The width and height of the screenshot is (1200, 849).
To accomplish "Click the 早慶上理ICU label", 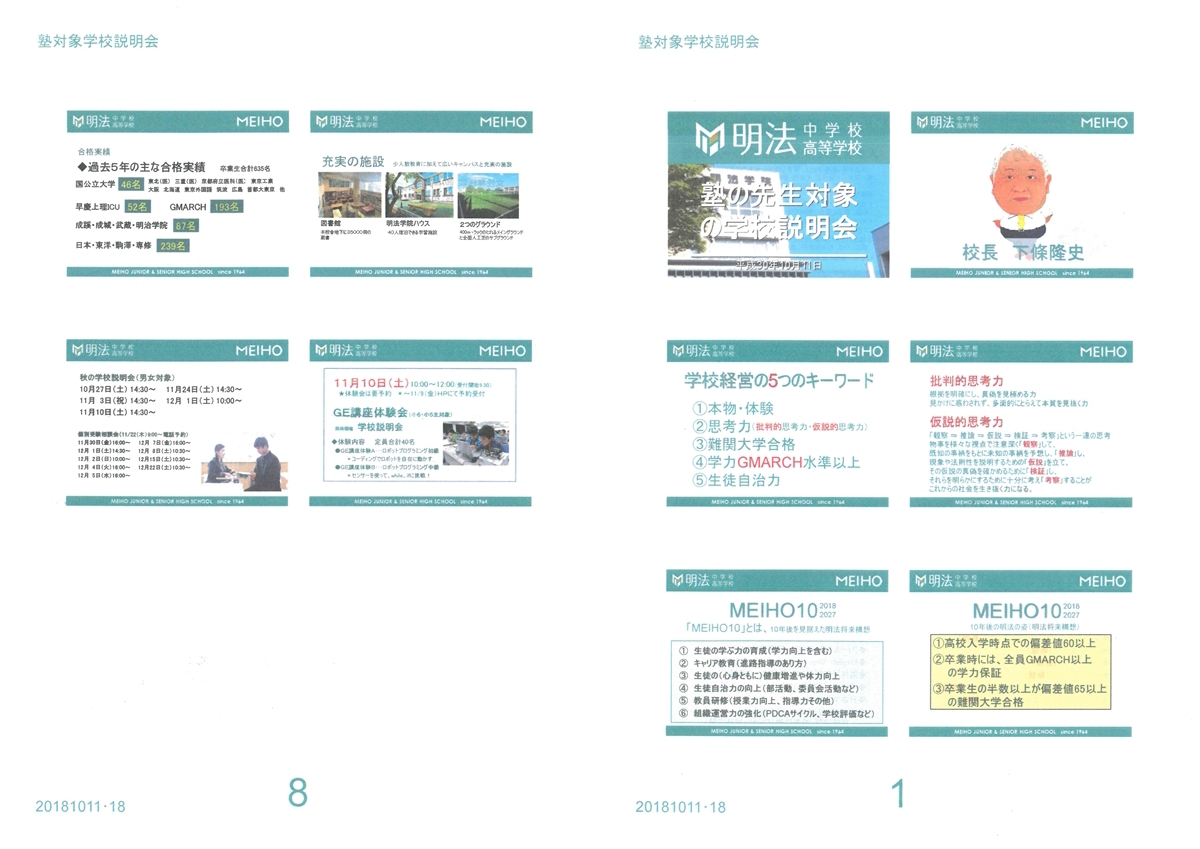I will click(x=99, y=206).
